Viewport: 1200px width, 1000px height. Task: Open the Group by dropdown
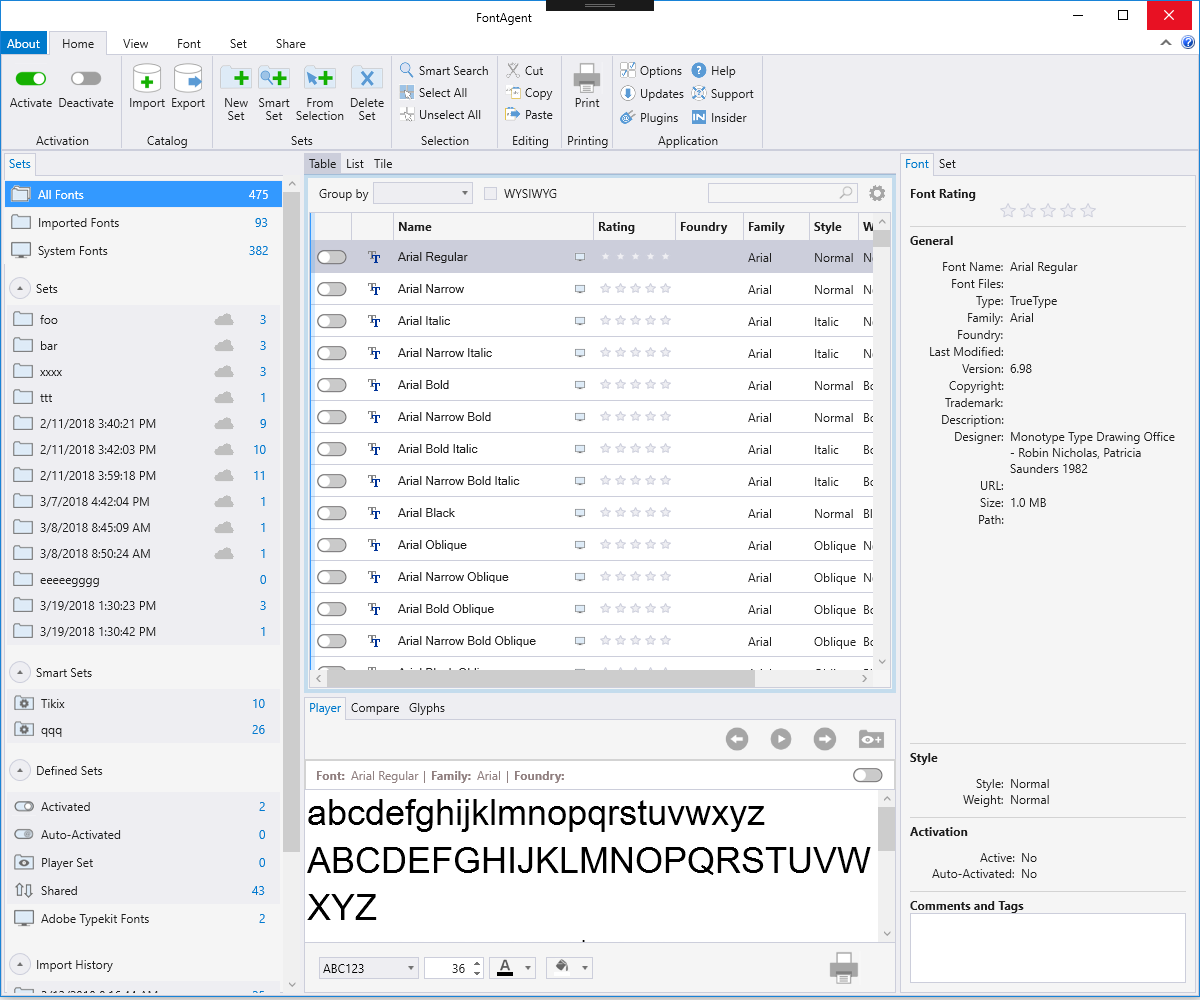[423, 194]
